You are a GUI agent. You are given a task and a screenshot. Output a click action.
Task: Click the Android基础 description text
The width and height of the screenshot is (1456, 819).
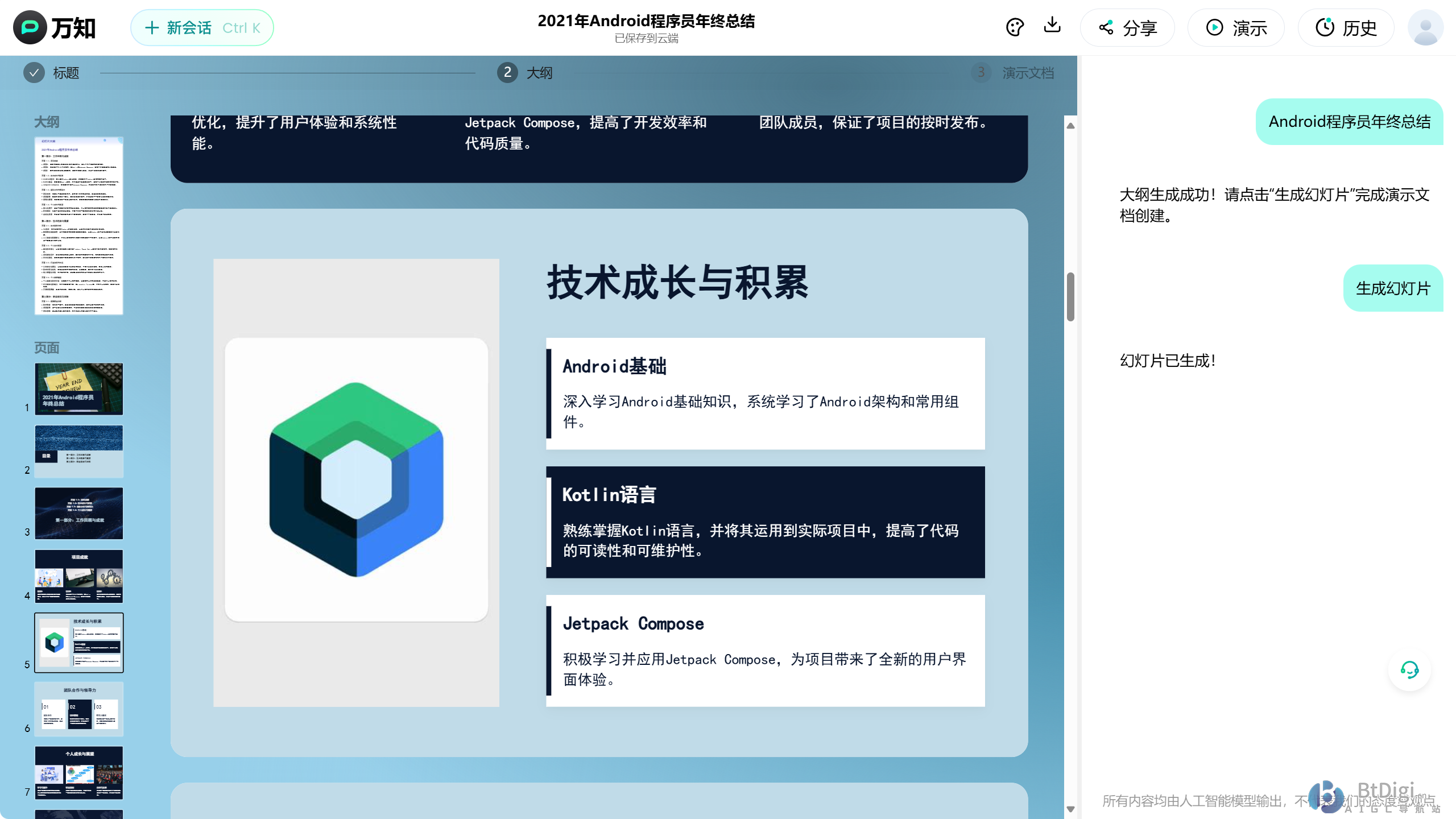pyautogui.click(x=760, y=411)
